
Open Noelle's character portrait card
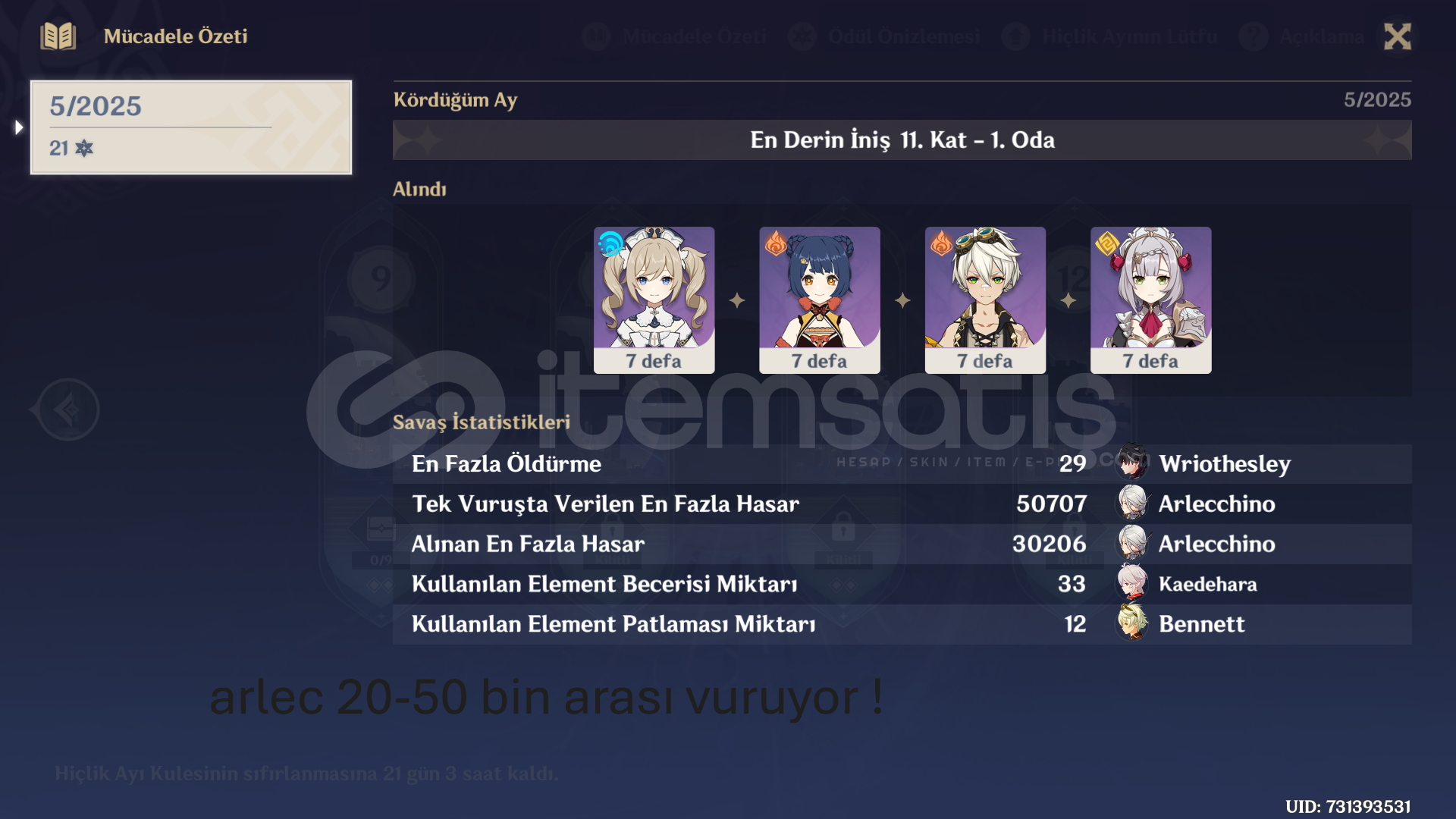[1150, 300]
